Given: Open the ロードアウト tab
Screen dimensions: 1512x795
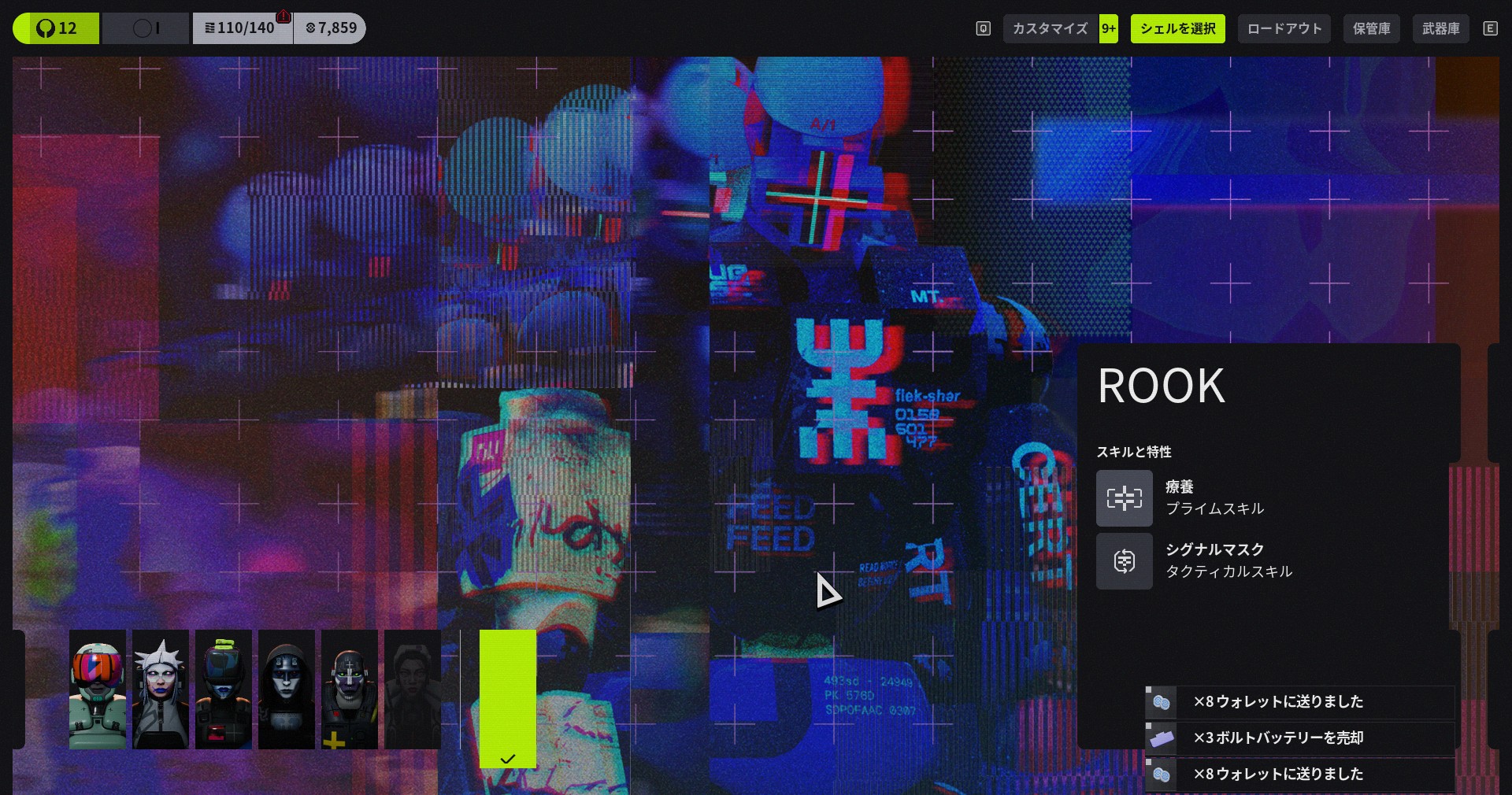Looking at the screenshot, I should point(1284,28).
